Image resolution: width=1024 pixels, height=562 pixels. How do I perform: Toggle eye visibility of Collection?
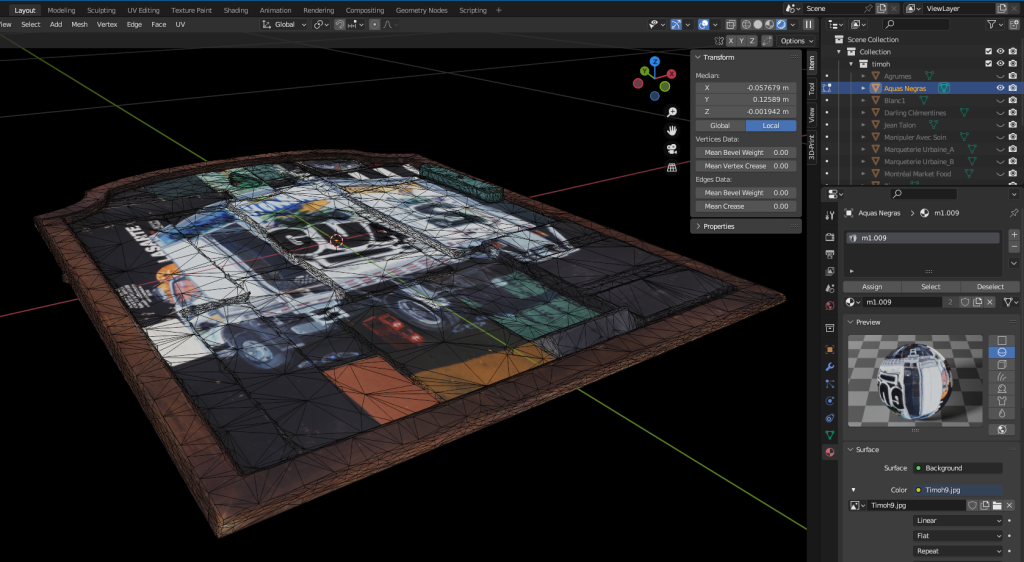coord(1000,52)
